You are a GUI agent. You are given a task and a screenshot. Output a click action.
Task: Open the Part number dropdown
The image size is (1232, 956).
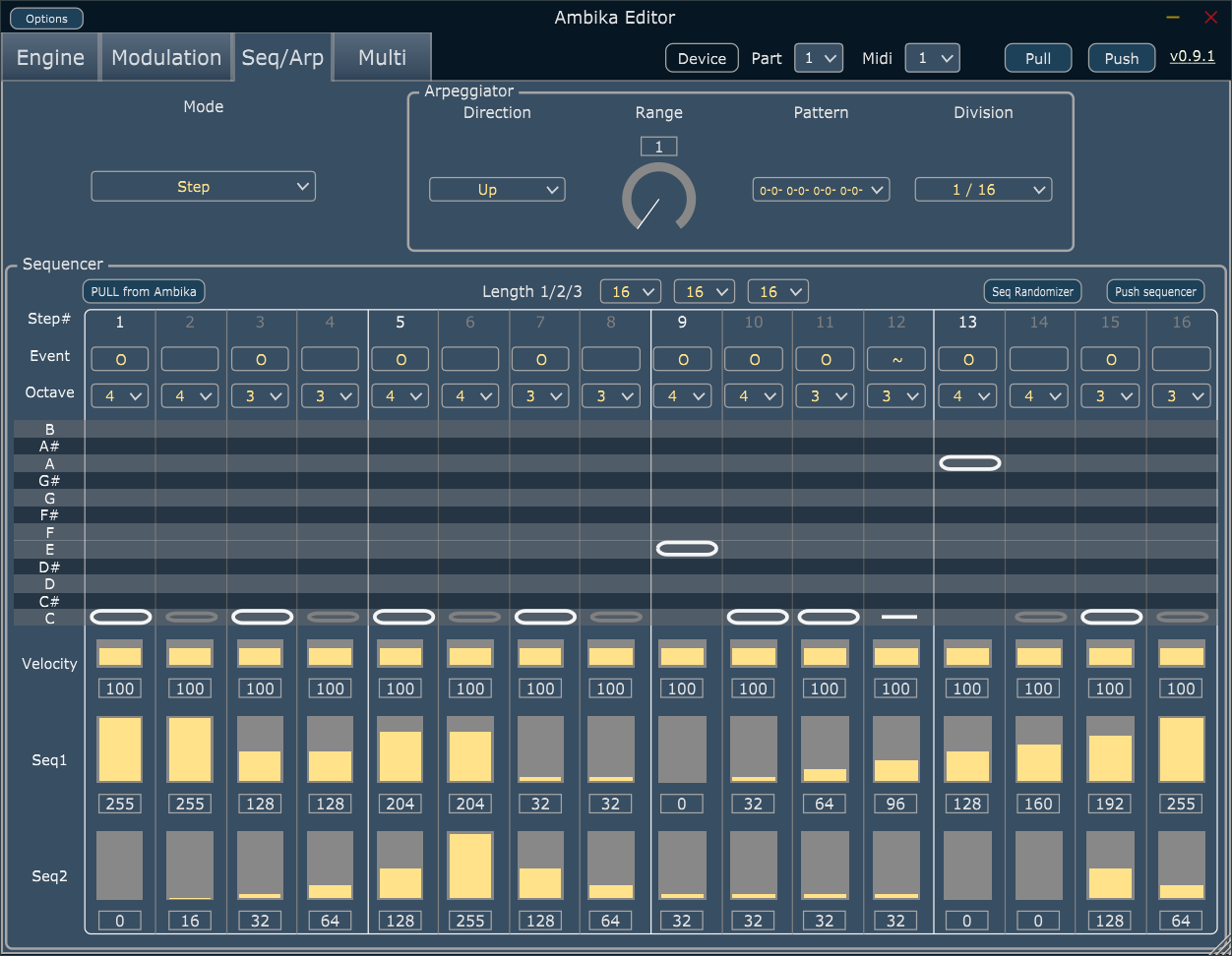(819, 58)
